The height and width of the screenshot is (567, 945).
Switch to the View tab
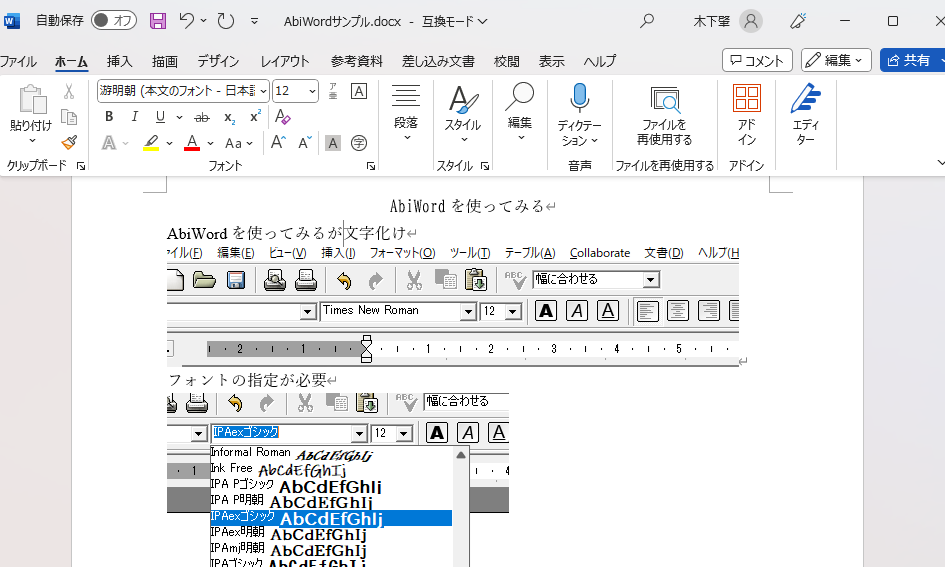[x=551, y=61]
